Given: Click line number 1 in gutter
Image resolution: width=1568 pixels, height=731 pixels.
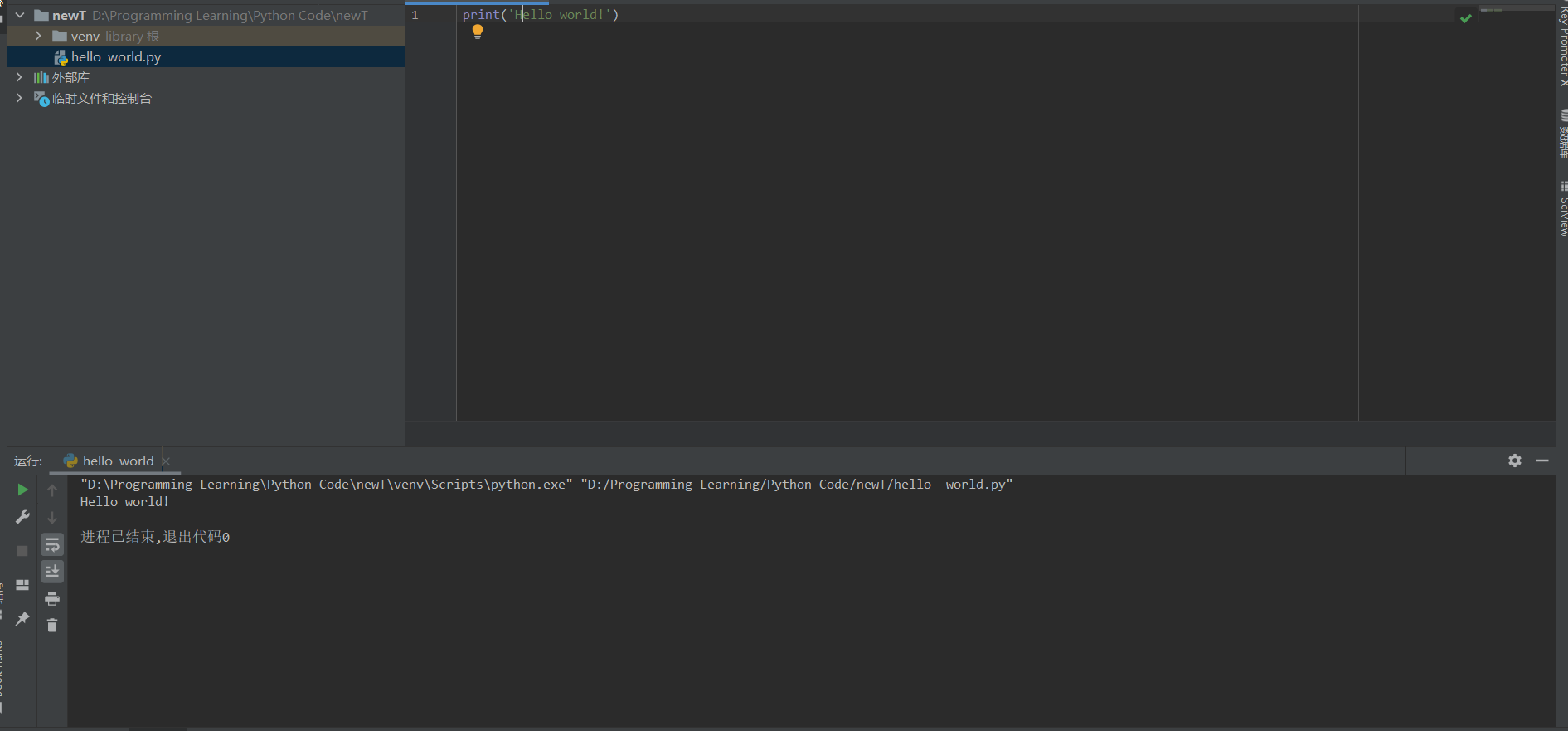Looking at the screenshot, I should tap(415, 15).
